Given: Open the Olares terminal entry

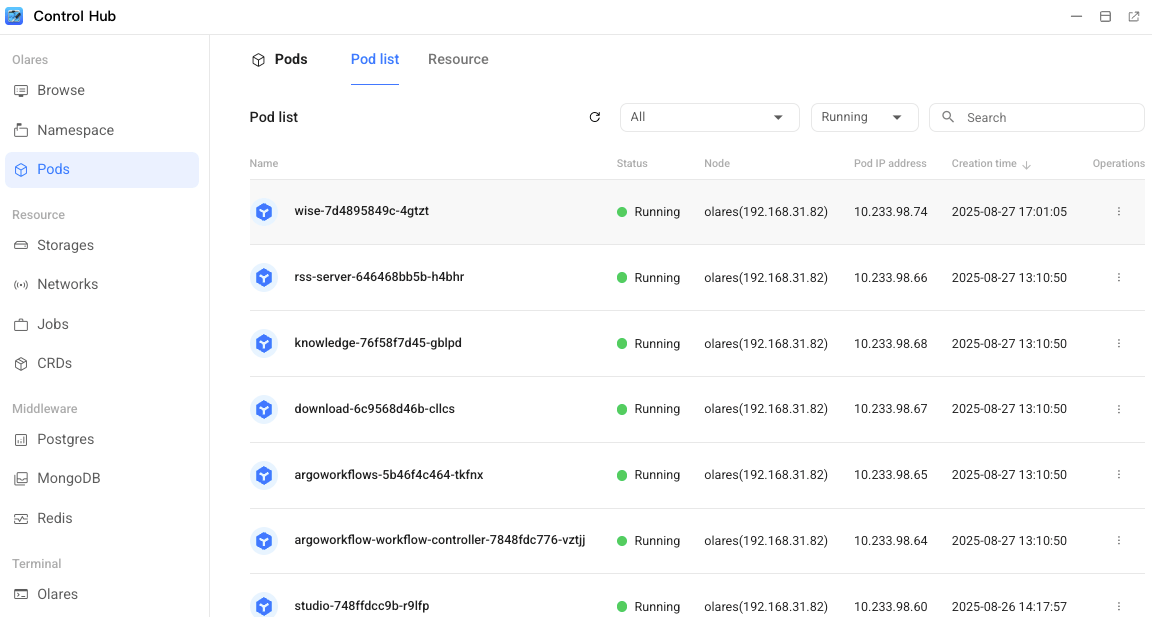Looking at the screenshot, I should pos(57,594).
